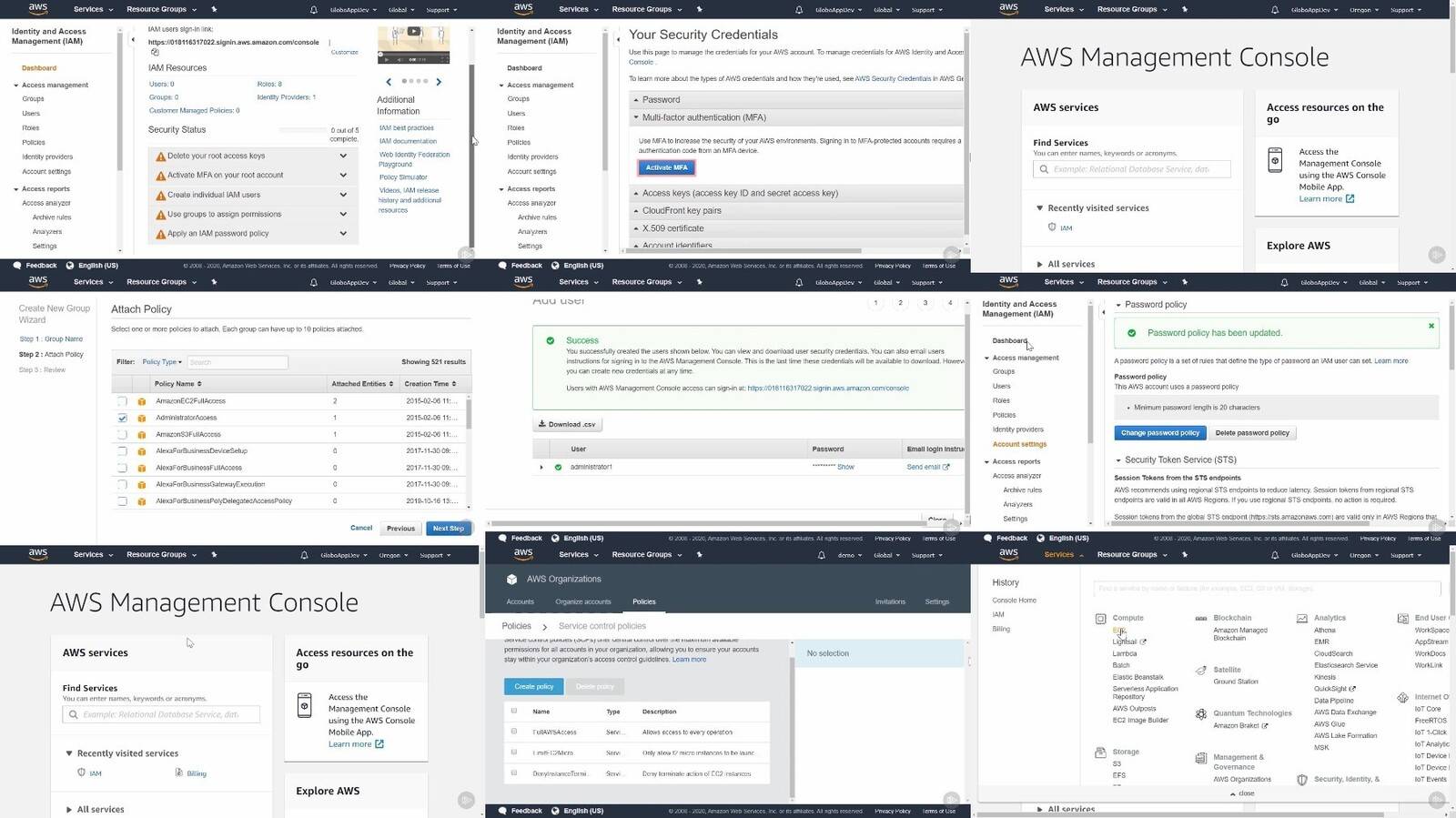Expand the administrator1 user row arrow
Viewport: 1456px width, 818px height.
coord(541,468)
